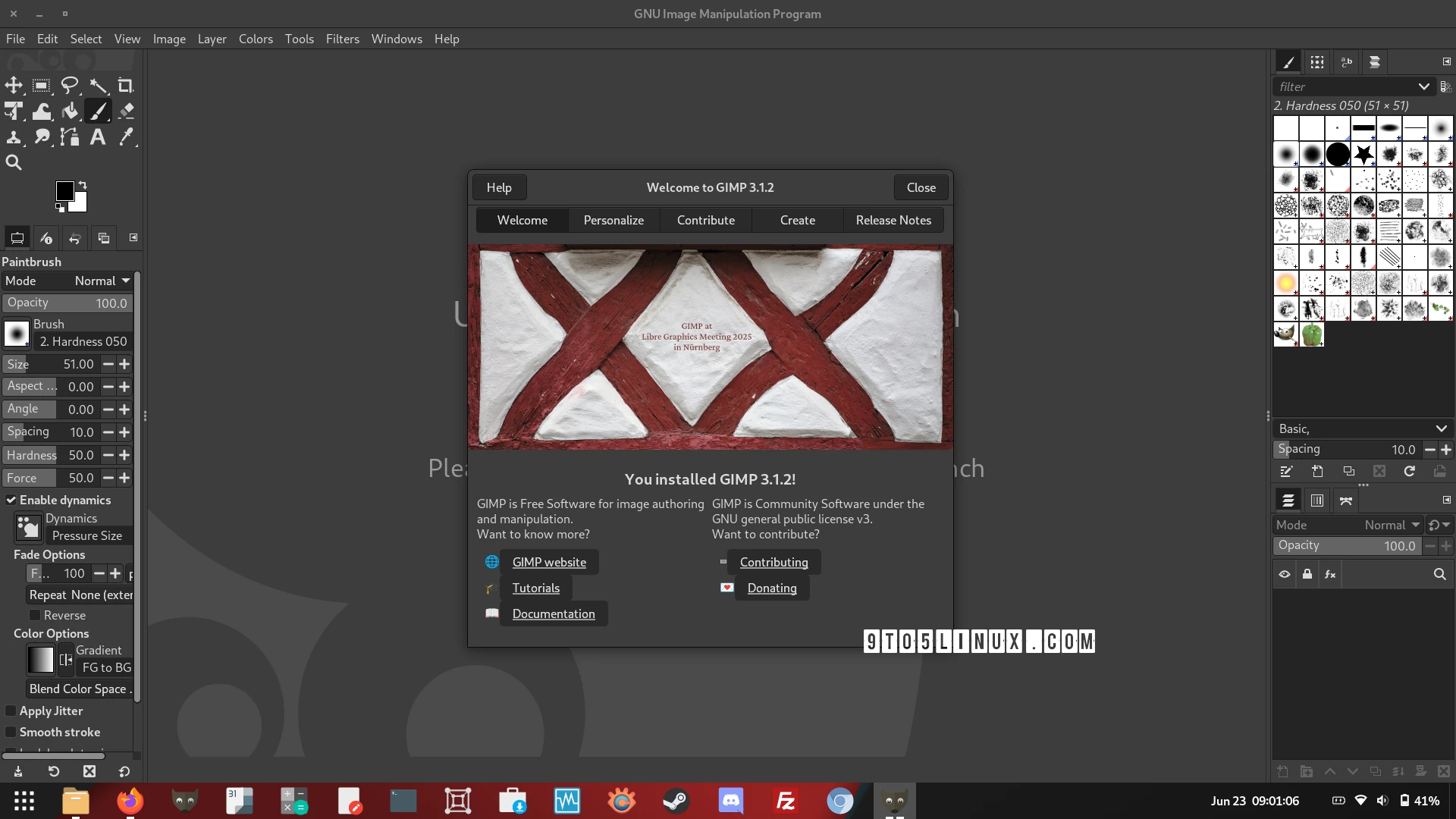The width and height of the screenshot is (1456, 819).
Task: Open the layers Mode Normal dropdown
Action: pos(1392,526)
